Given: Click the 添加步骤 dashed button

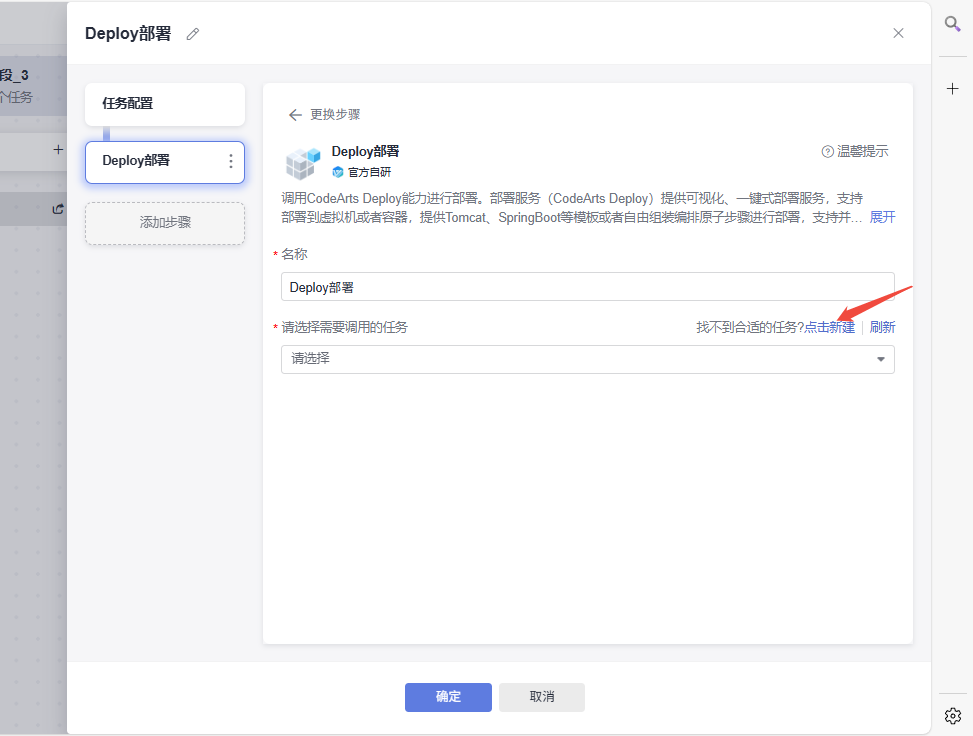Looking at the screenshot, I should 165,223.
